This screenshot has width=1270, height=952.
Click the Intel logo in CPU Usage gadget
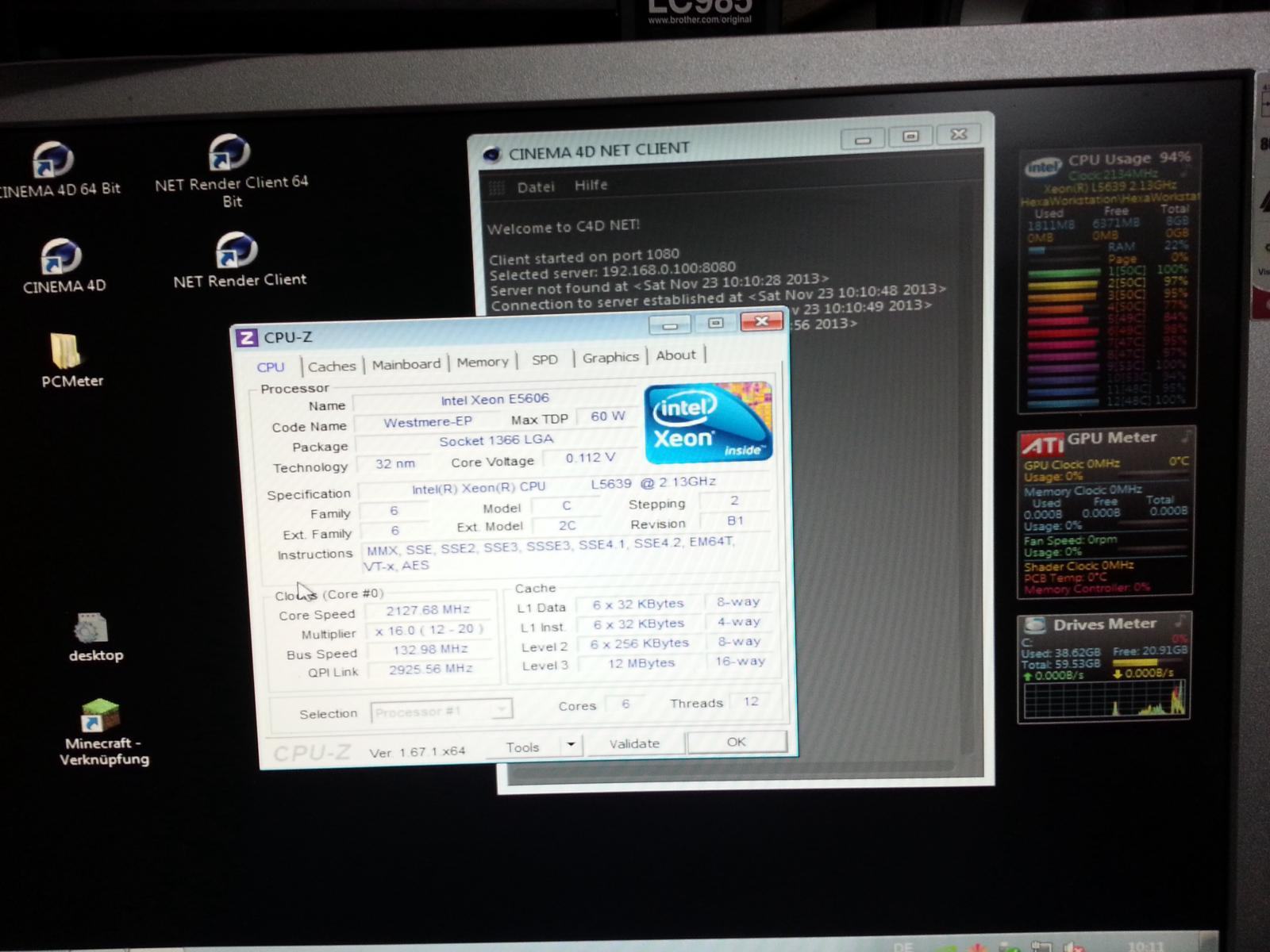[x=1041, y=167]
